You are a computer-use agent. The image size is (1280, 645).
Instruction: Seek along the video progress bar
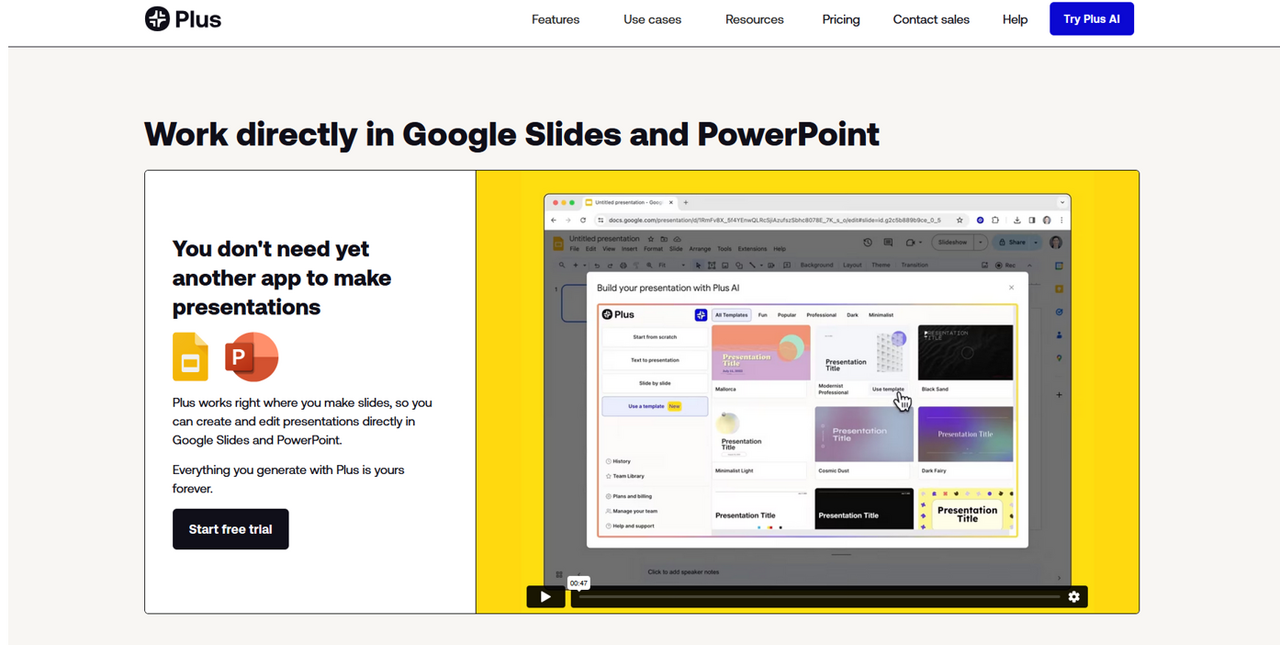(x=818, y=597)
